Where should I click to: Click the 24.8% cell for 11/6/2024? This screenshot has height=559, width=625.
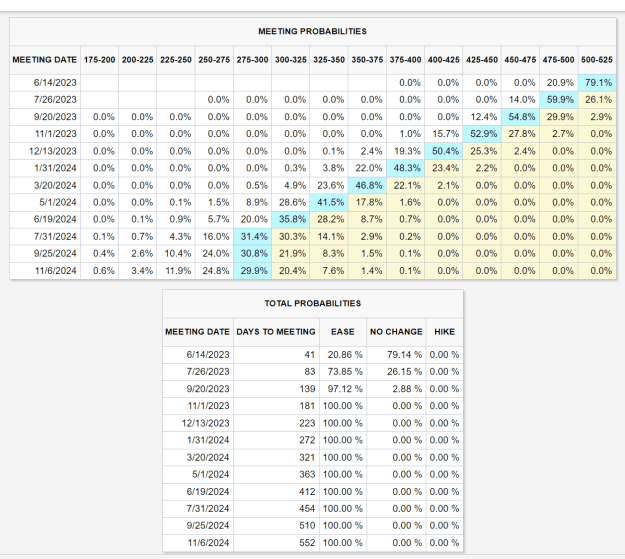click(x=216, y=271)
